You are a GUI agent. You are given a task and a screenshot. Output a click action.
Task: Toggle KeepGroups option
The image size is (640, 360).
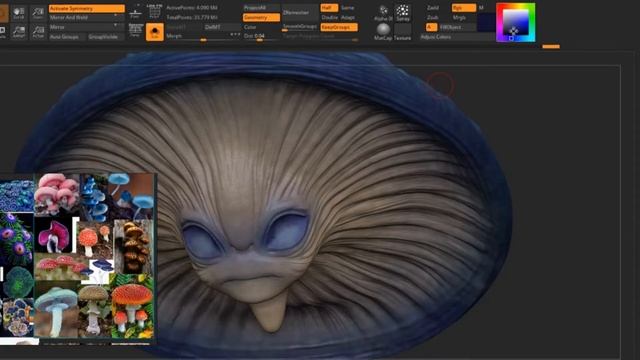pos(339,27)
